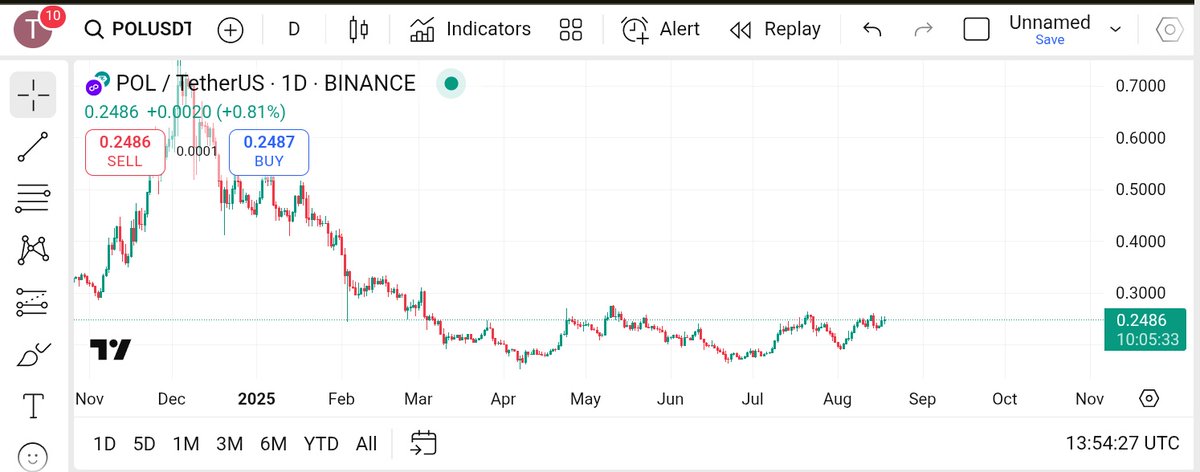
Task: Add a symbol with the plus circle icon
Action: [x=231, y=30]
